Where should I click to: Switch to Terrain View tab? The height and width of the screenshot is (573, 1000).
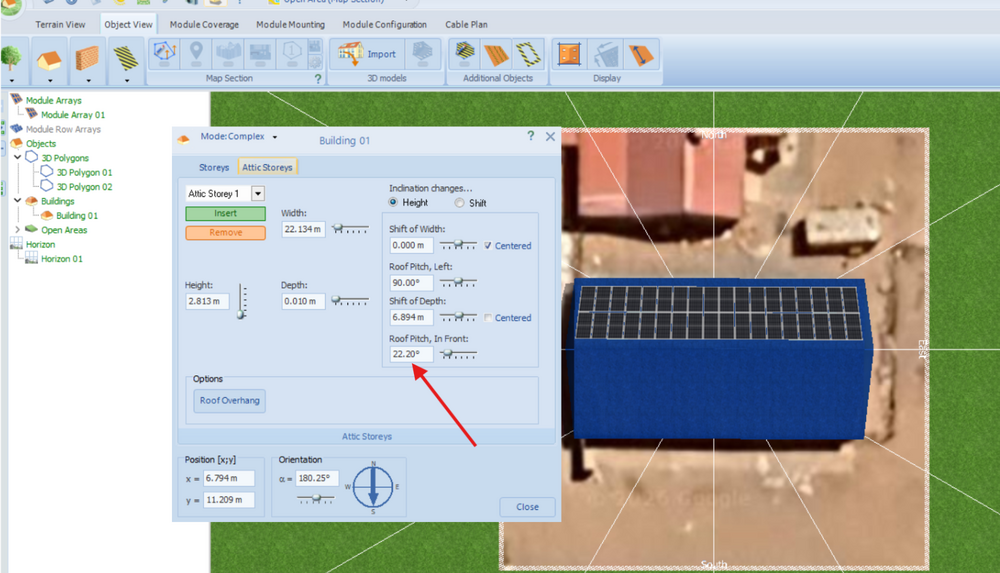point(60,24)
